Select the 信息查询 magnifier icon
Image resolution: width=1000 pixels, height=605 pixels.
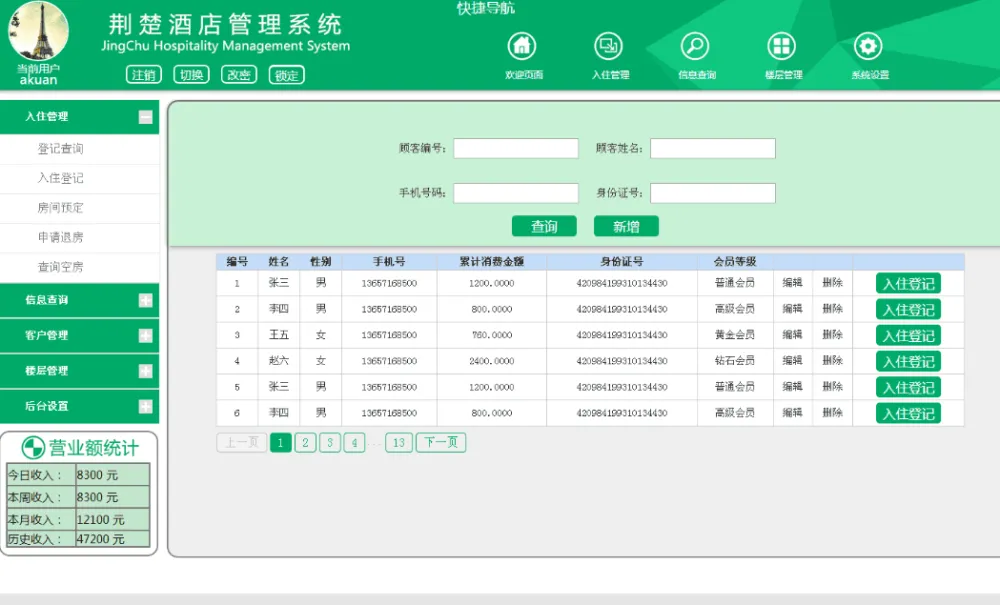coord(694,45)
